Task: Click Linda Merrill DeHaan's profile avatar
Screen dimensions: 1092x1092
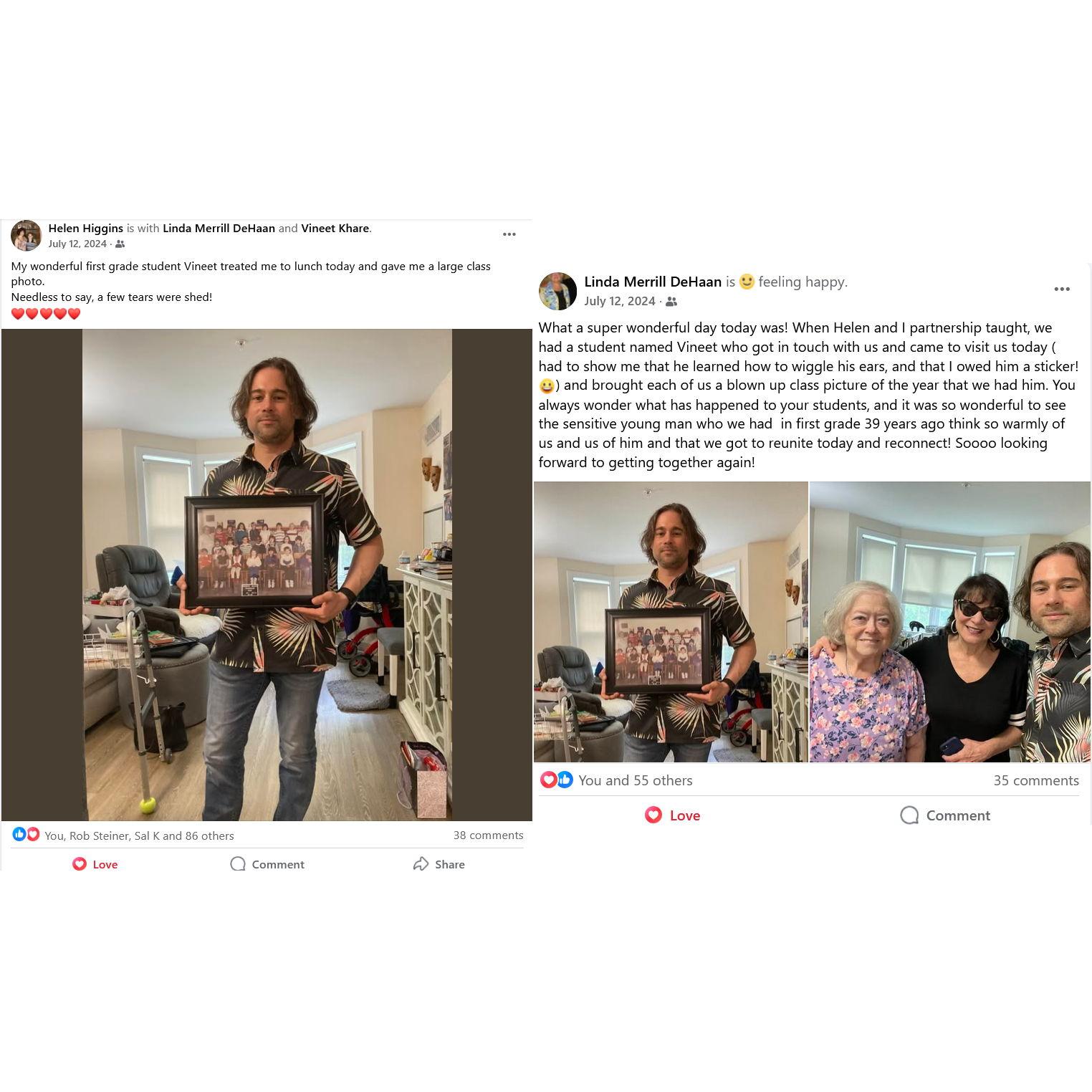Action: point(557,291)
